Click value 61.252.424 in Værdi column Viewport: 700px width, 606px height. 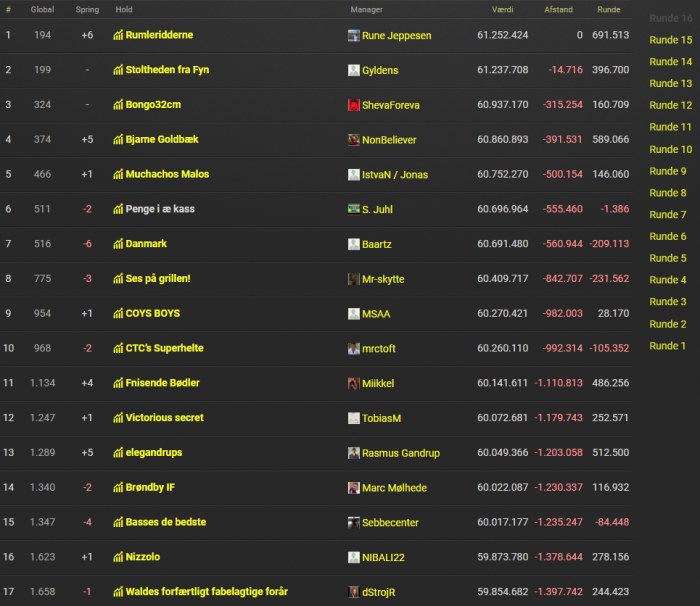502,35
